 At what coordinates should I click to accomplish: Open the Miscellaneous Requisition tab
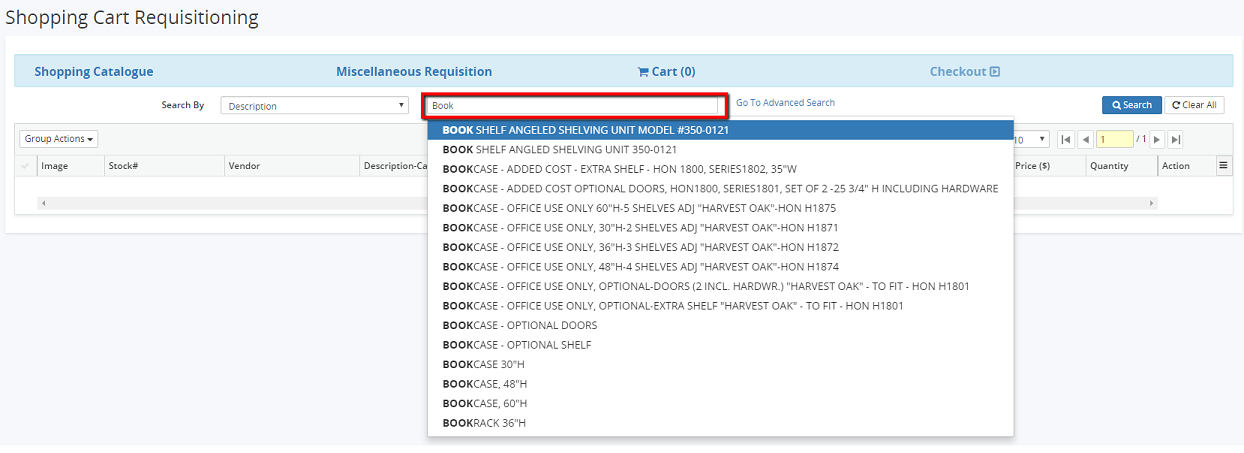coord(414,72)
